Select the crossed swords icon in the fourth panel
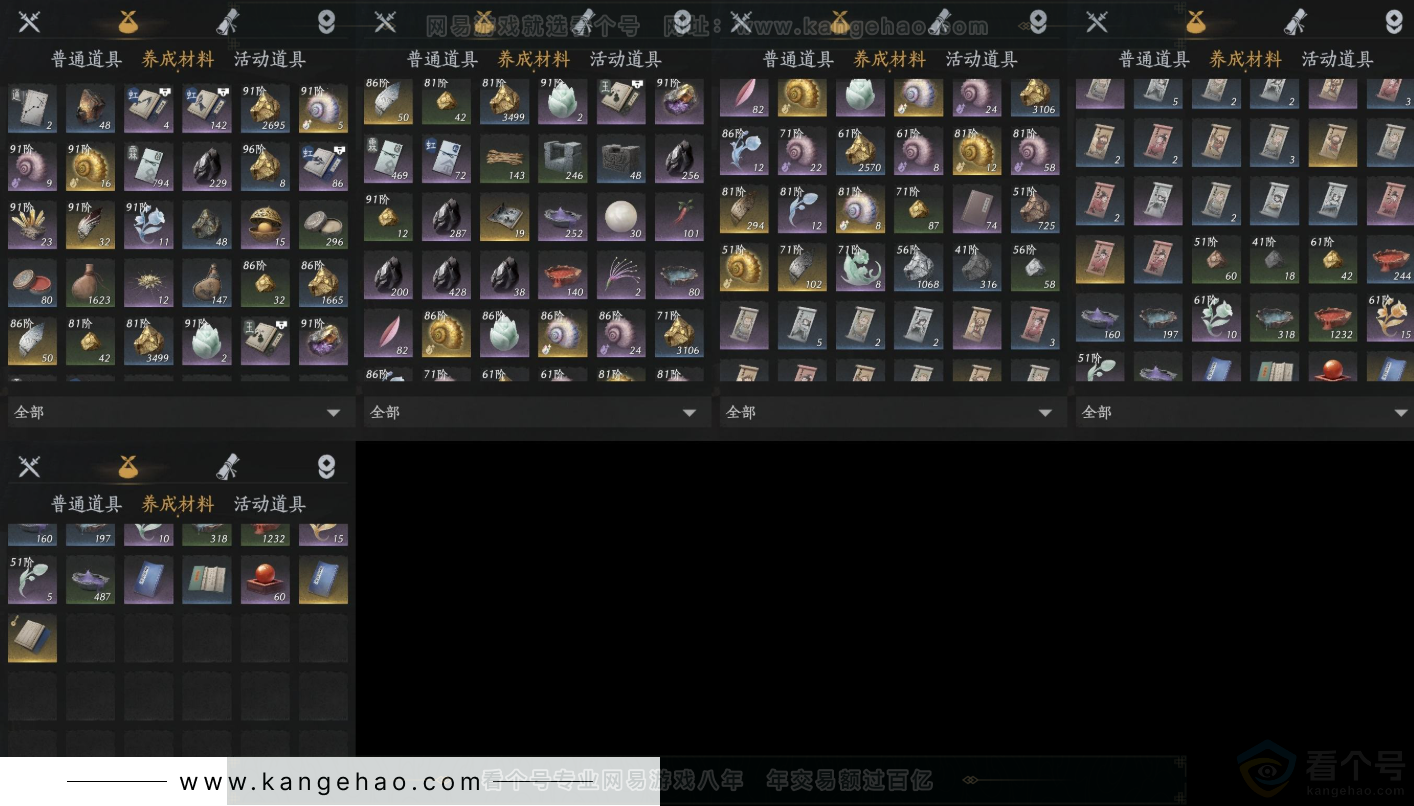 point(1097,20)
